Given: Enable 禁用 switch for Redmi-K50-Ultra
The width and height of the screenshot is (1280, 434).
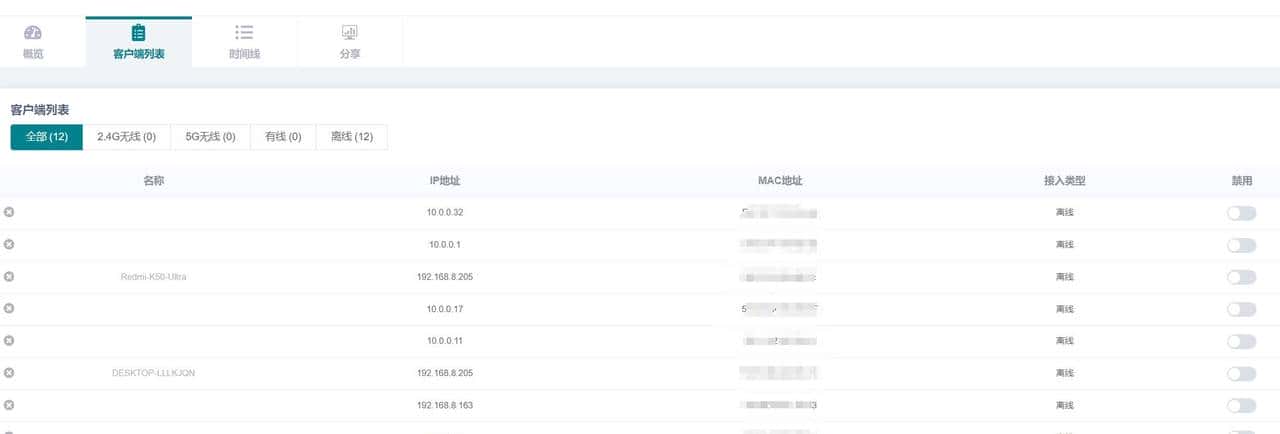Looking at the screenshot, I should tap(1241, 277).
